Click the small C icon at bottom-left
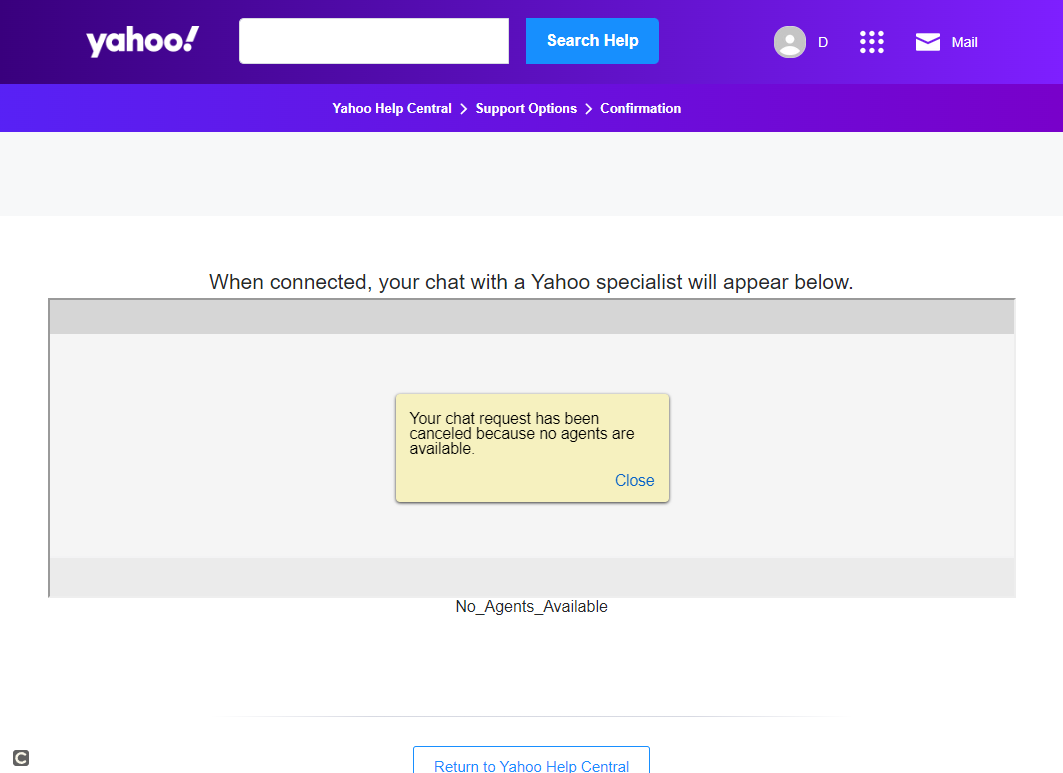The height and width of the screenshot is (773, 1063). [x=21, y=758]
